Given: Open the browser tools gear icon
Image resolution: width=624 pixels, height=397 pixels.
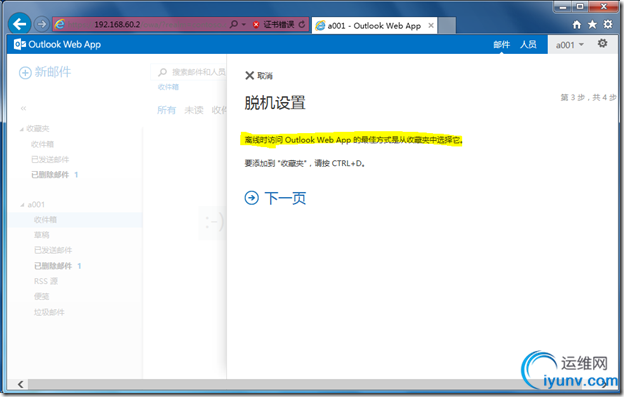Looking at the screenshot, I should [x=608, y=24].
